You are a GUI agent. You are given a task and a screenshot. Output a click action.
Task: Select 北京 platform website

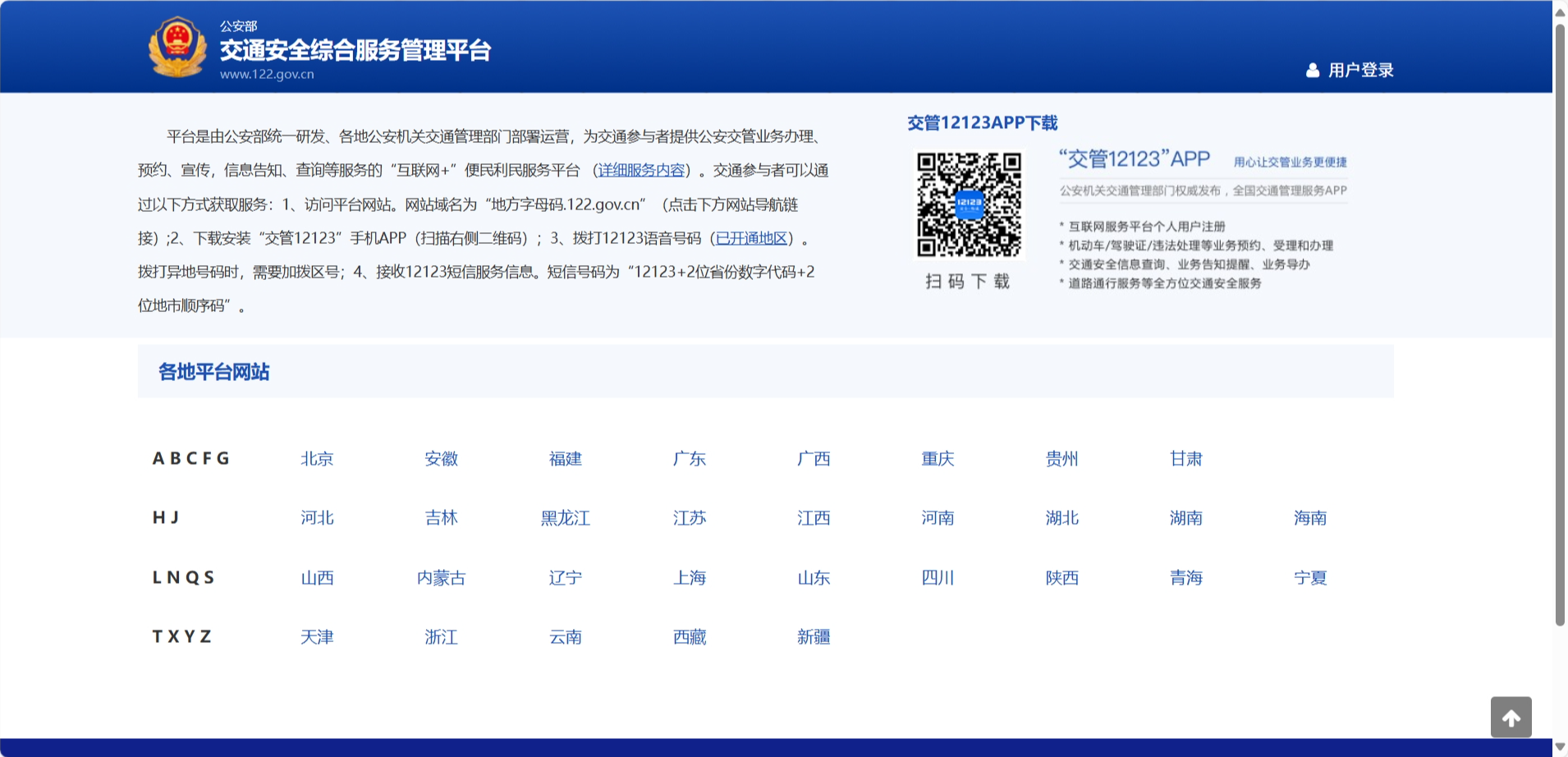[317, 459]
